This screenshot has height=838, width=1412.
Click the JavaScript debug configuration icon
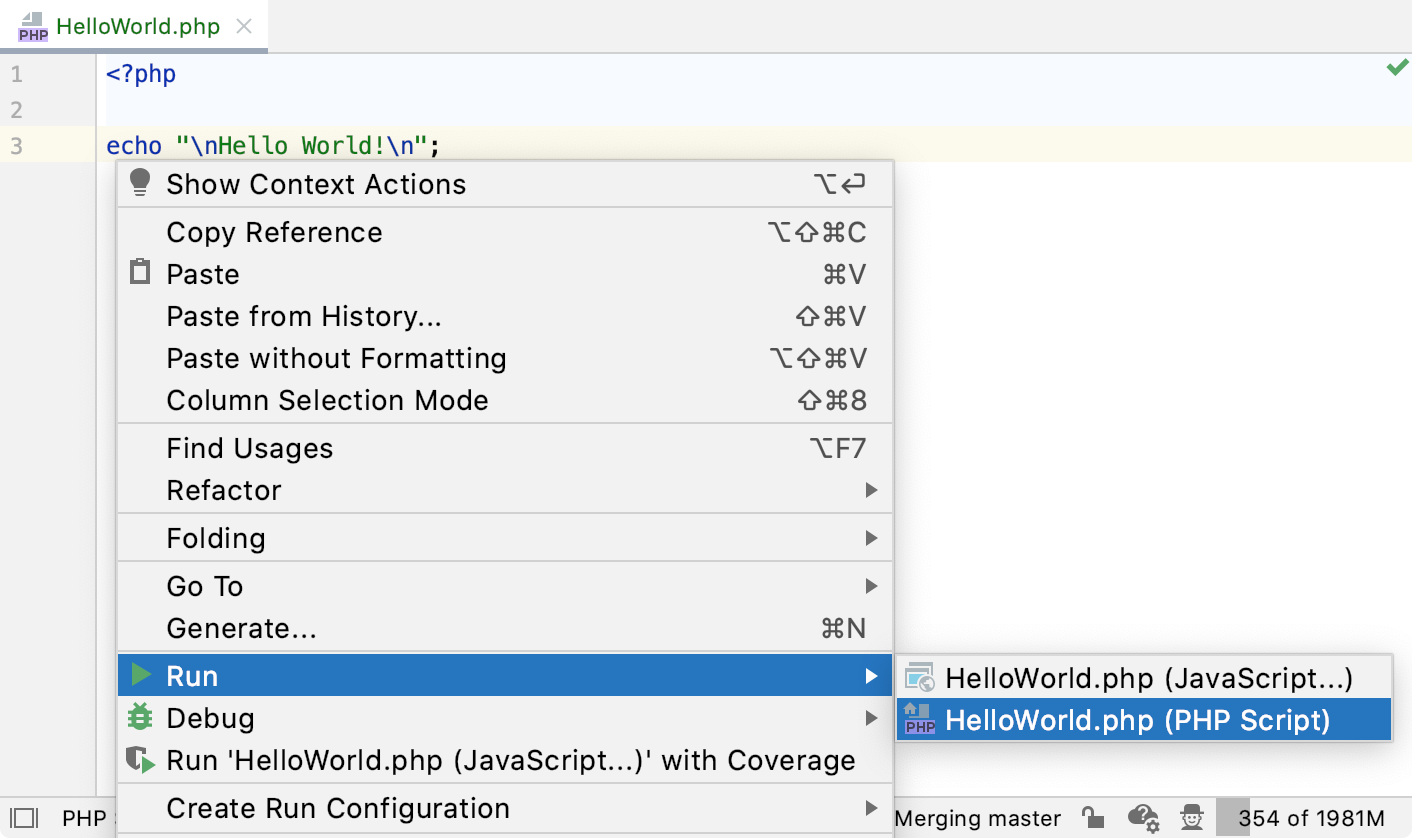[920, 678]
